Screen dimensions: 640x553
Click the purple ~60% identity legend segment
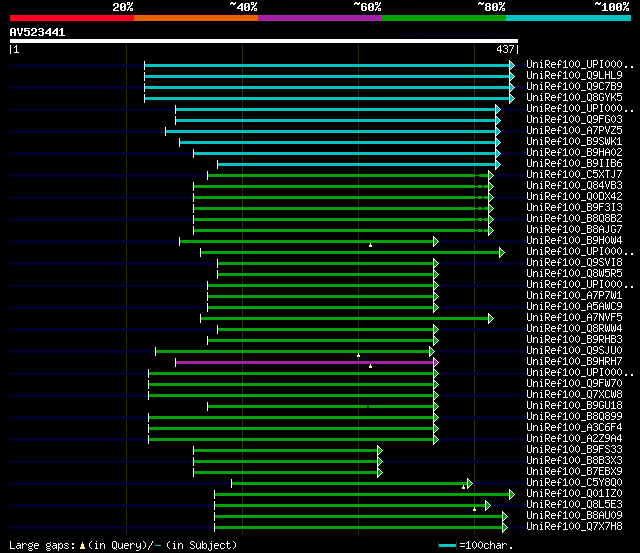point(320,18)
